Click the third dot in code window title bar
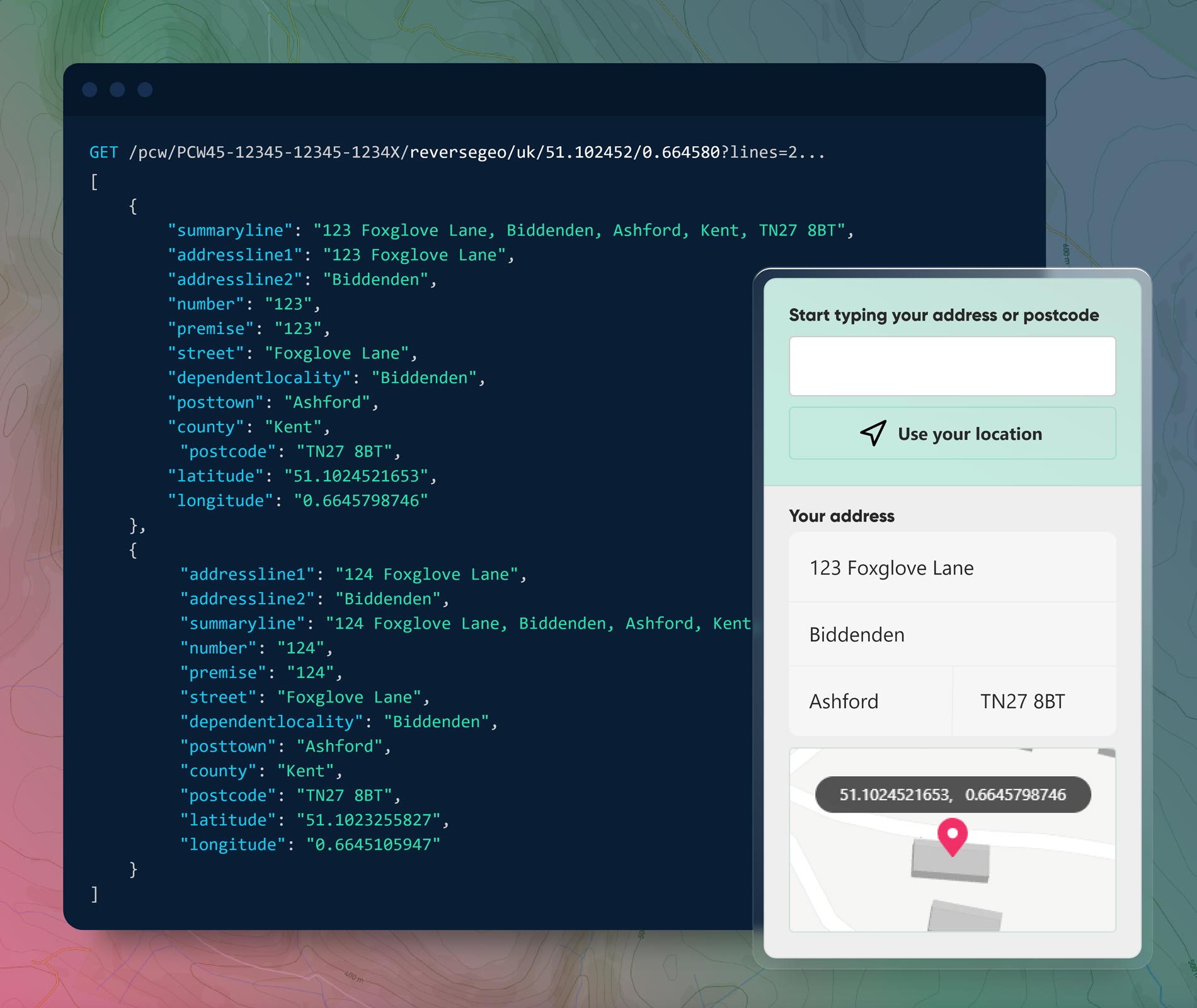Image resolution: width=1197 pixels, height=1008 pixels. tap(145, 89)
